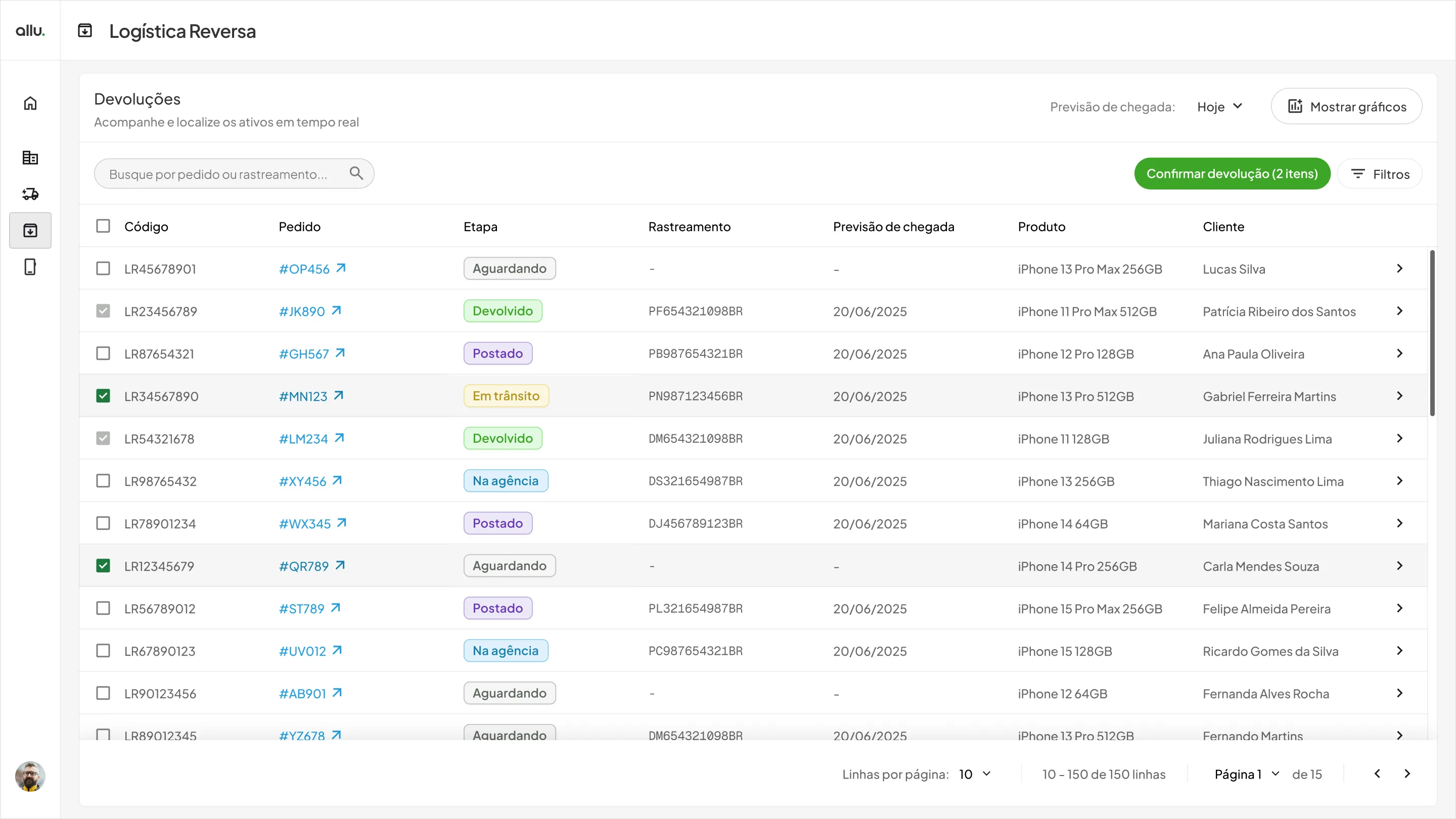Click the Na agência badge for LR98765432
Viewport: 1456px width, 819px height.
pyautogui.click(x=506, y=480)
